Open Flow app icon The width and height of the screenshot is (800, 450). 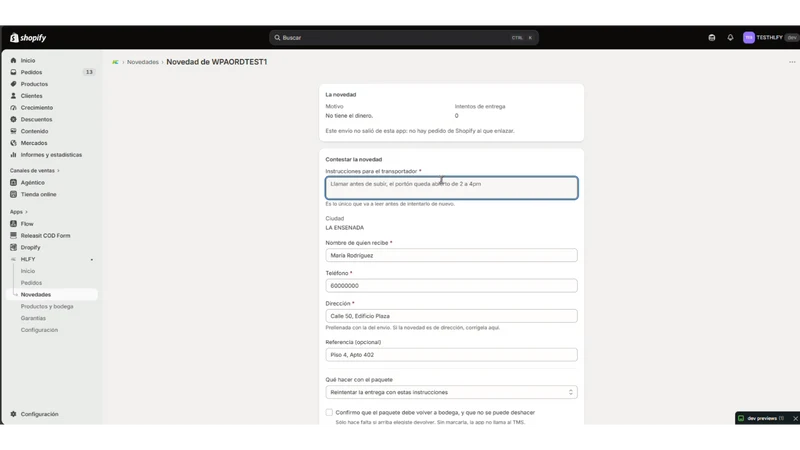(13, 223)
